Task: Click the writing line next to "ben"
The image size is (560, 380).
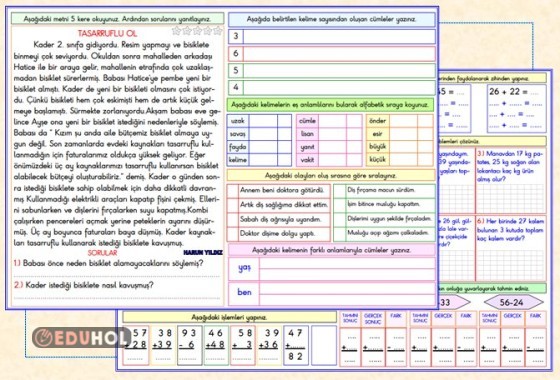Action: pos(347,293)
